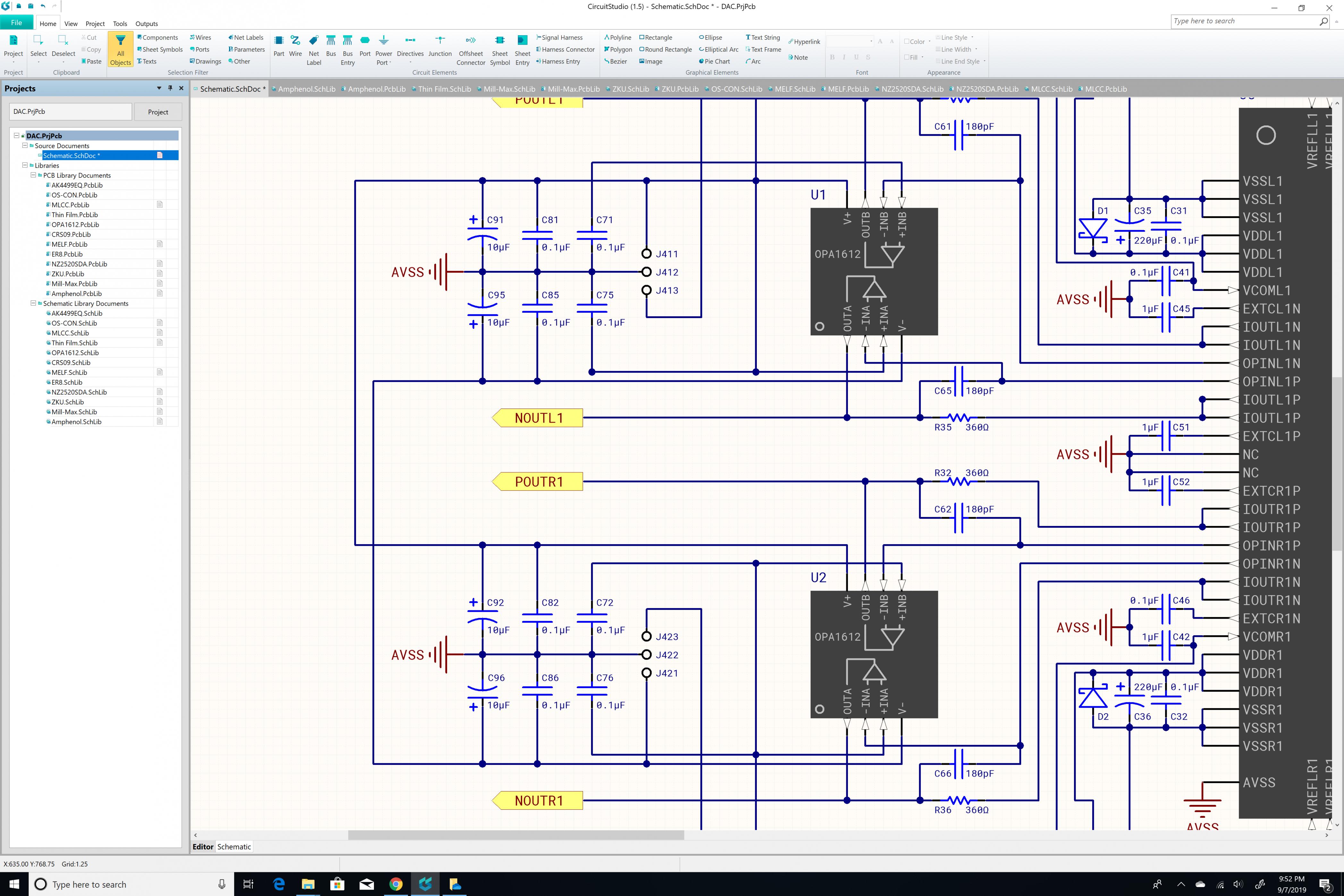Collapse PCB Library Documents node
The height and width of the screenshot is (896, 1344).
33,175
